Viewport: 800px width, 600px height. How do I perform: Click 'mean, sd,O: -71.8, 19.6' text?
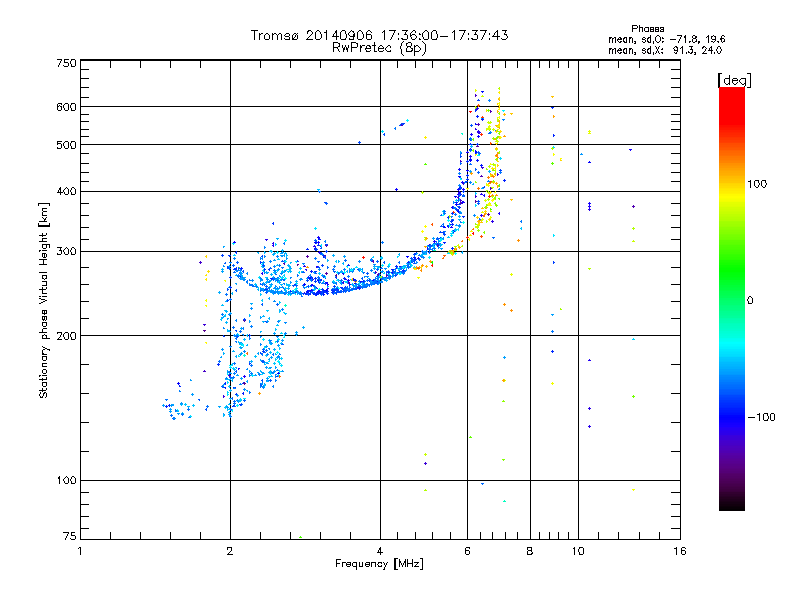click(x=666, y=39)
